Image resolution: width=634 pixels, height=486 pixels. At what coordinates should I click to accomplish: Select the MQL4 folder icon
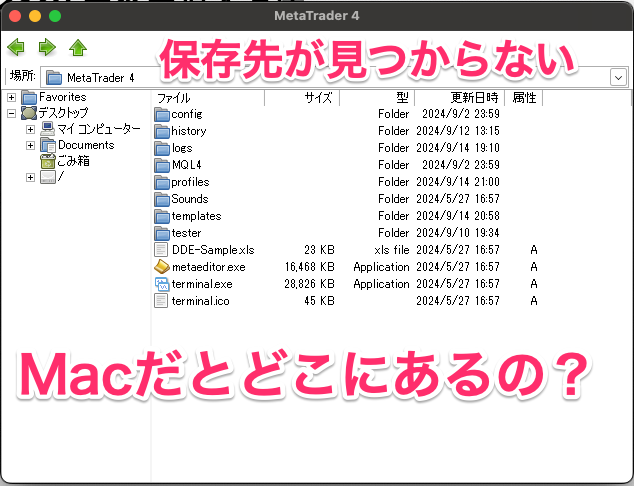click(x=162, y=165)
